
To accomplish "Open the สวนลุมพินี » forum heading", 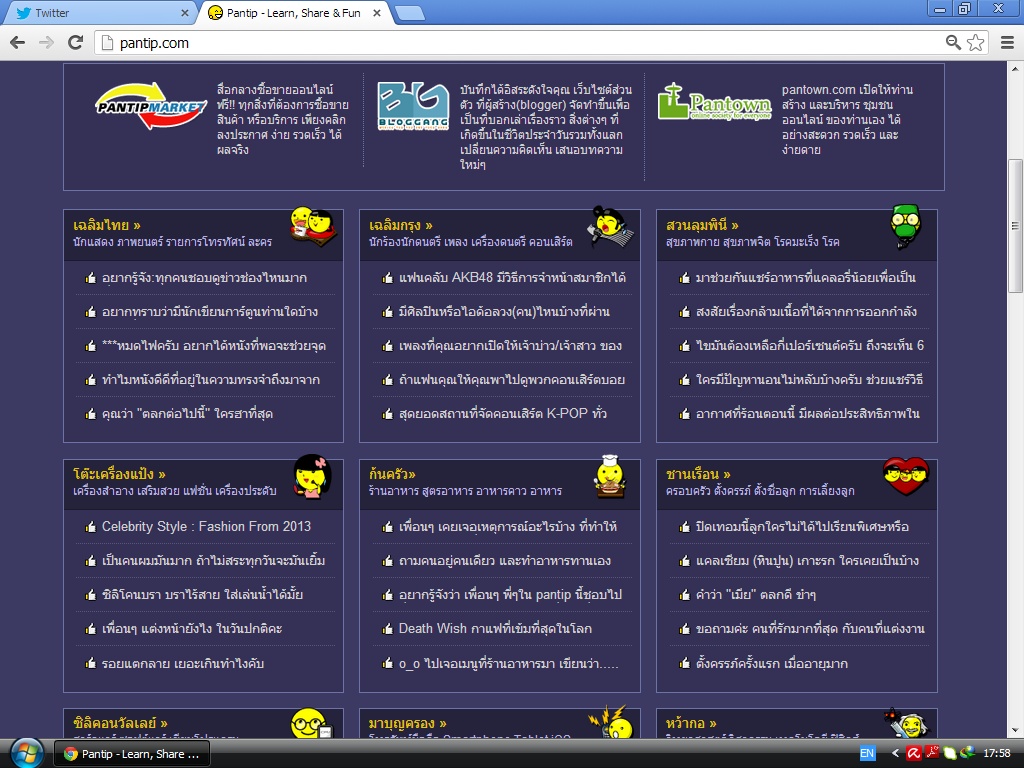I will coord(702,225).
